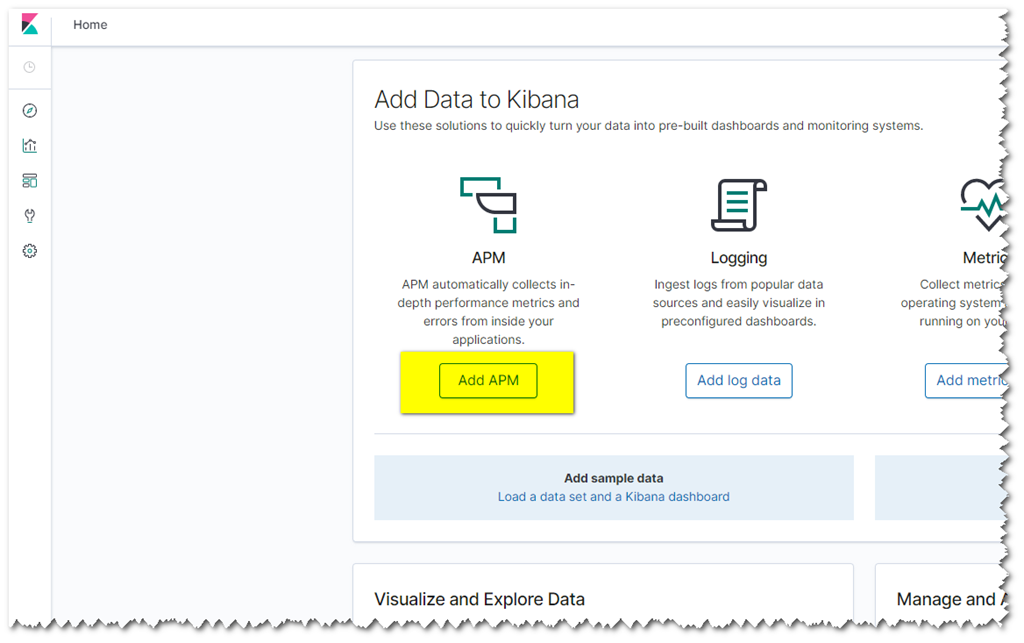1024x643 pixels.
Task: Click the Logging heading text
Action: tap(739, 259)
